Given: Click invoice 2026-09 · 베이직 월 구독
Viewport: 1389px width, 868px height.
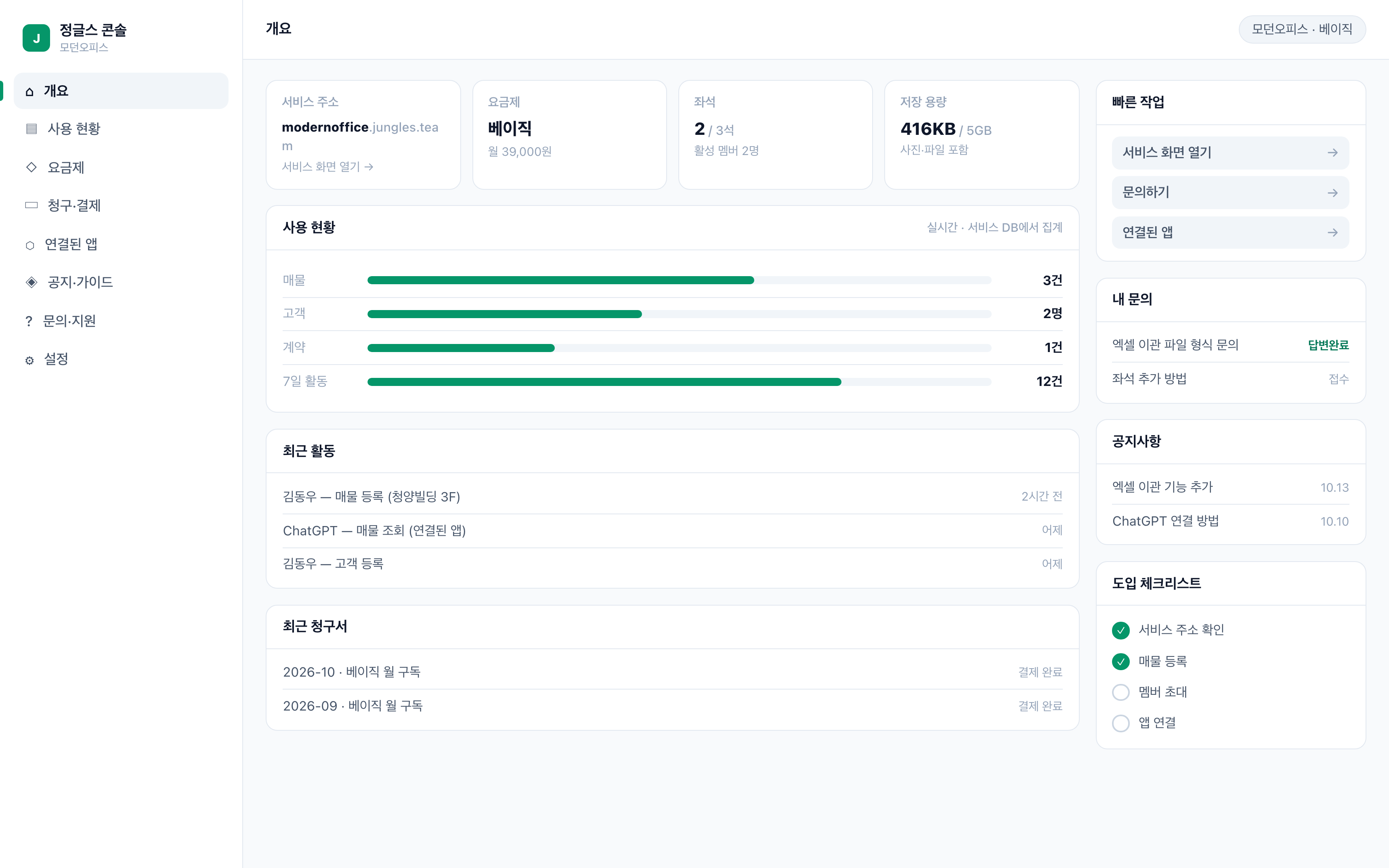Looking at the screenshot, I should (x=672, y=706).
